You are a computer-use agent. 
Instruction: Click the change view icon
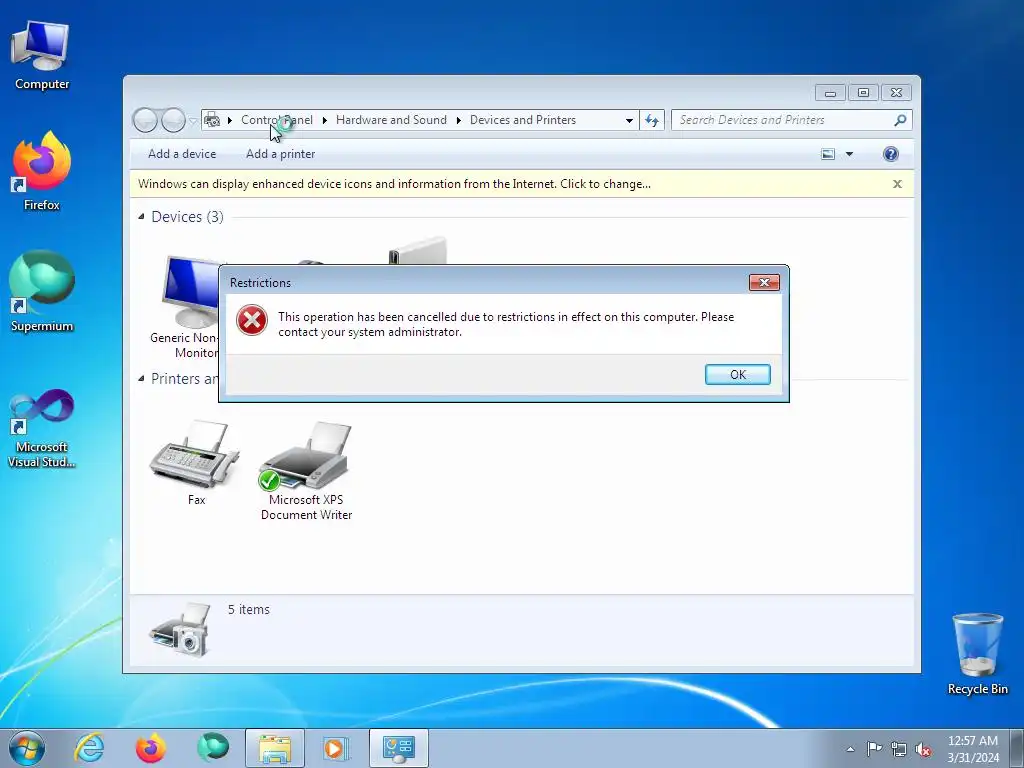point(827,154)
